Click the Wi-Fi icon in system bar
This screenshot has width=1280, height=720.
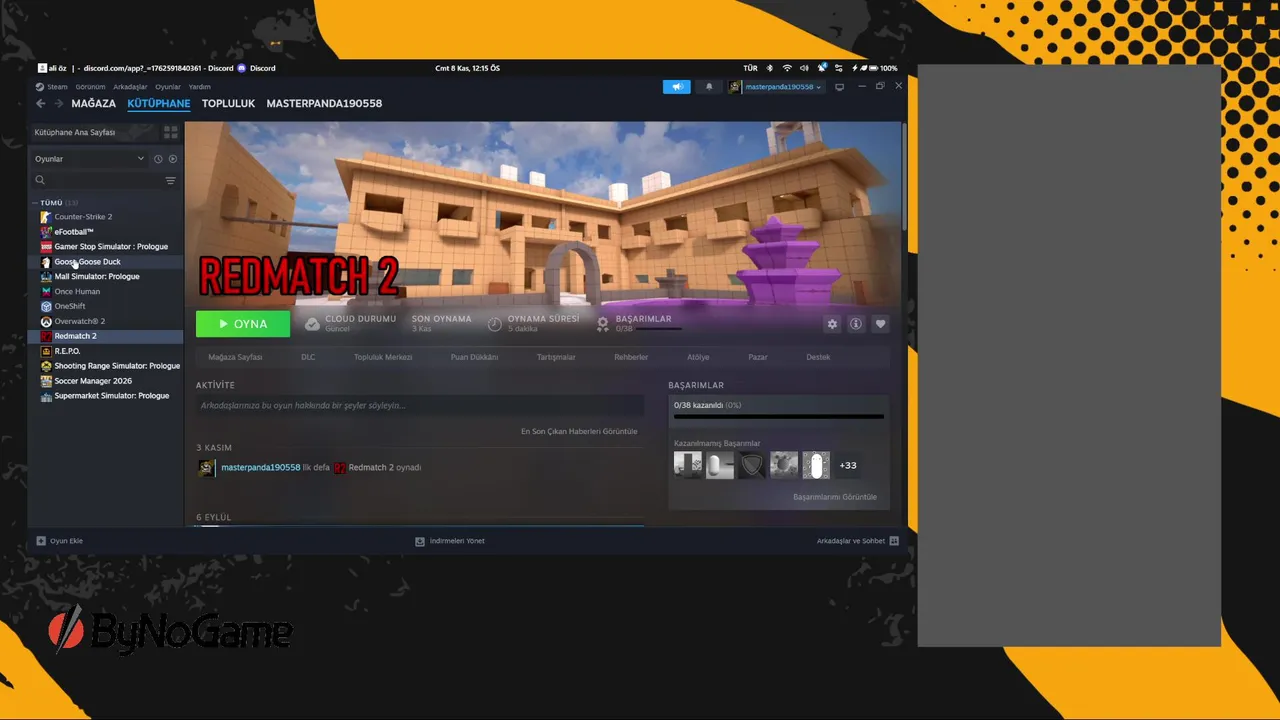[x=787, y=68]
